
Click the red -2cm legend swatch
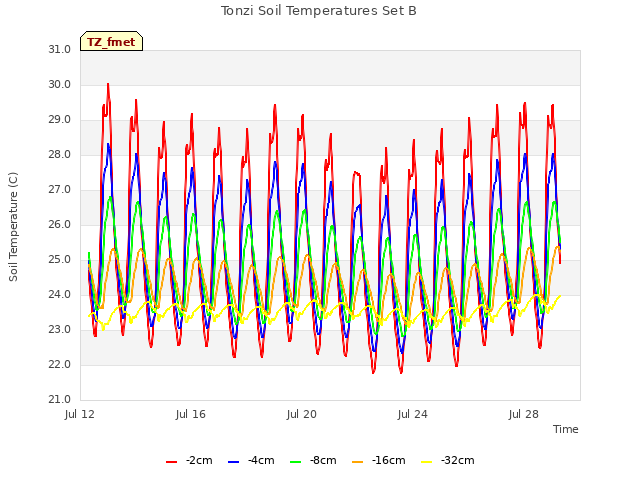point(171,462)
